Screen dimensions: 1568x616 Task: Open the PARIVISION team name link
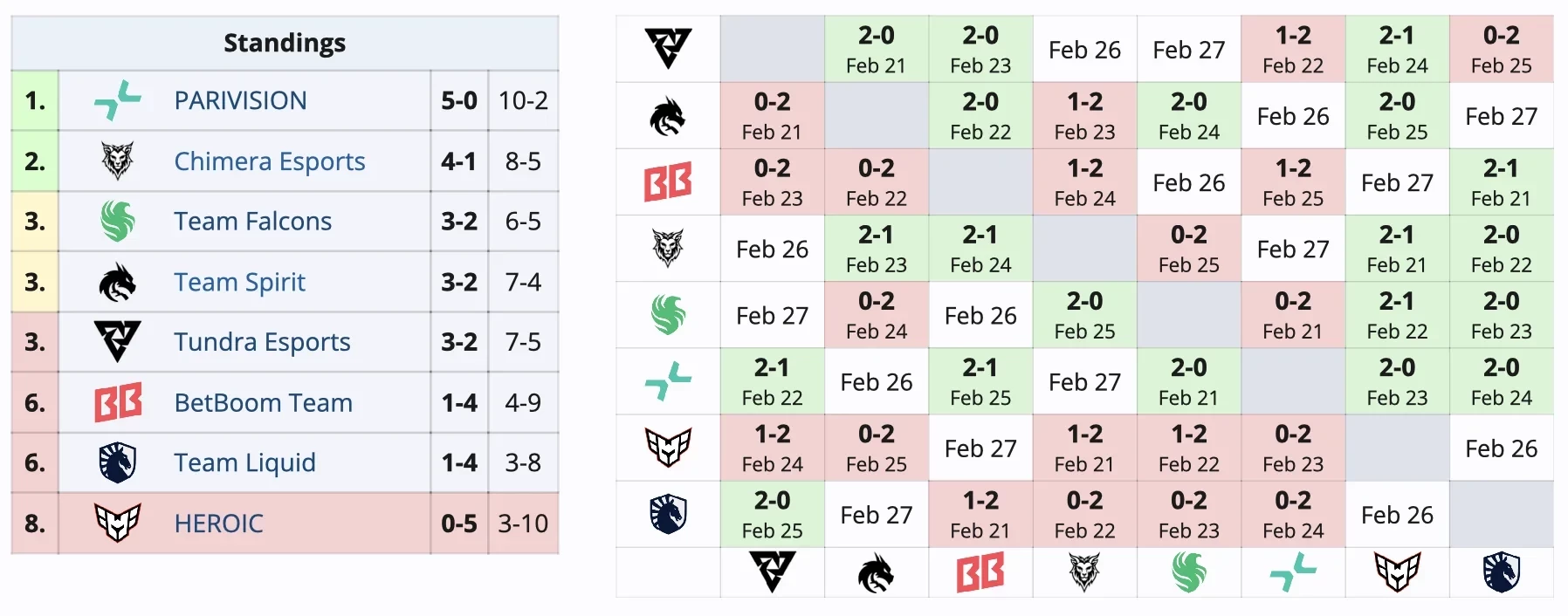pos(240,101)
